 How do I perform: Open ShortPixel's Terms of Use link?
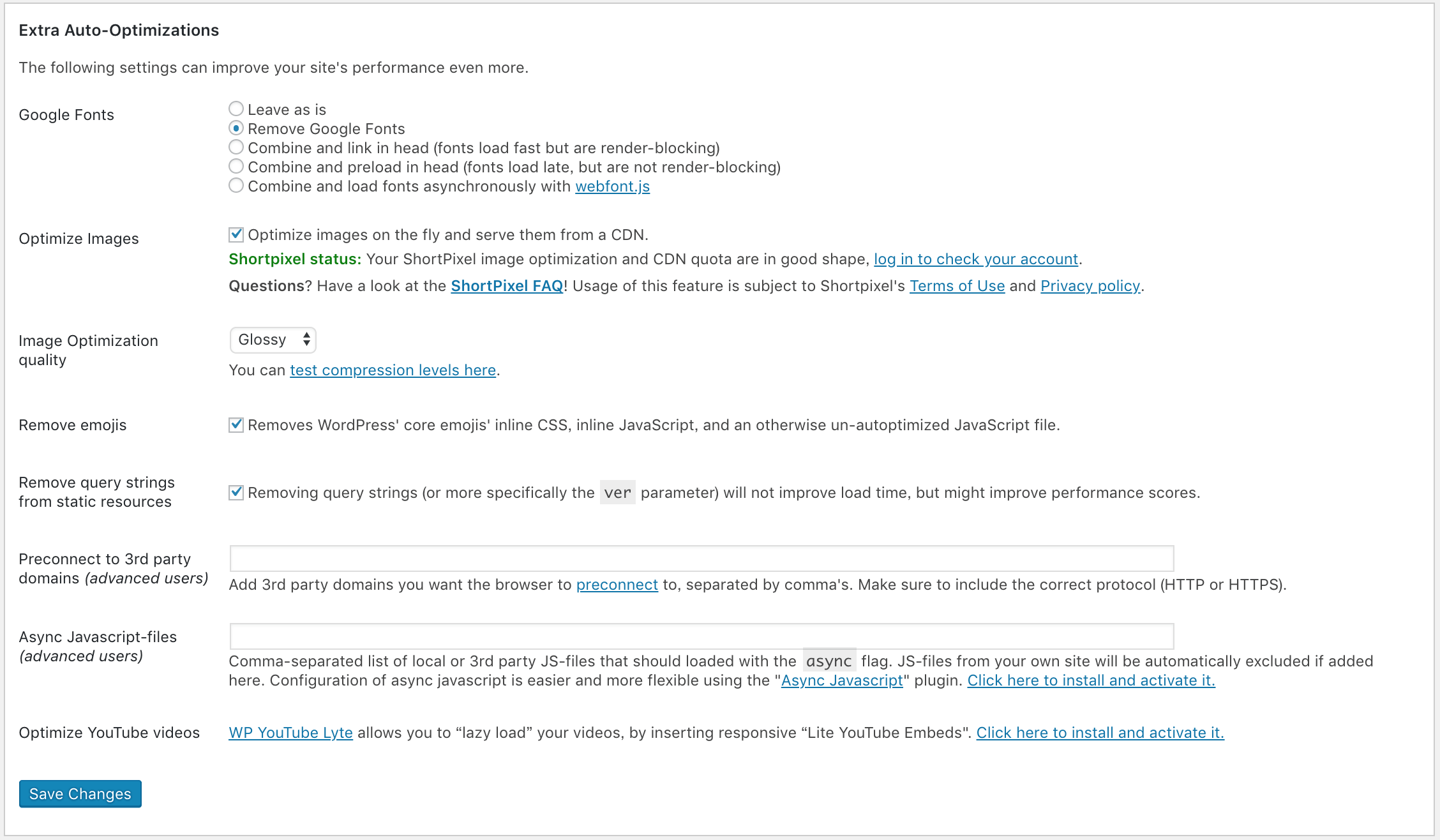click(x=957, y=286)
